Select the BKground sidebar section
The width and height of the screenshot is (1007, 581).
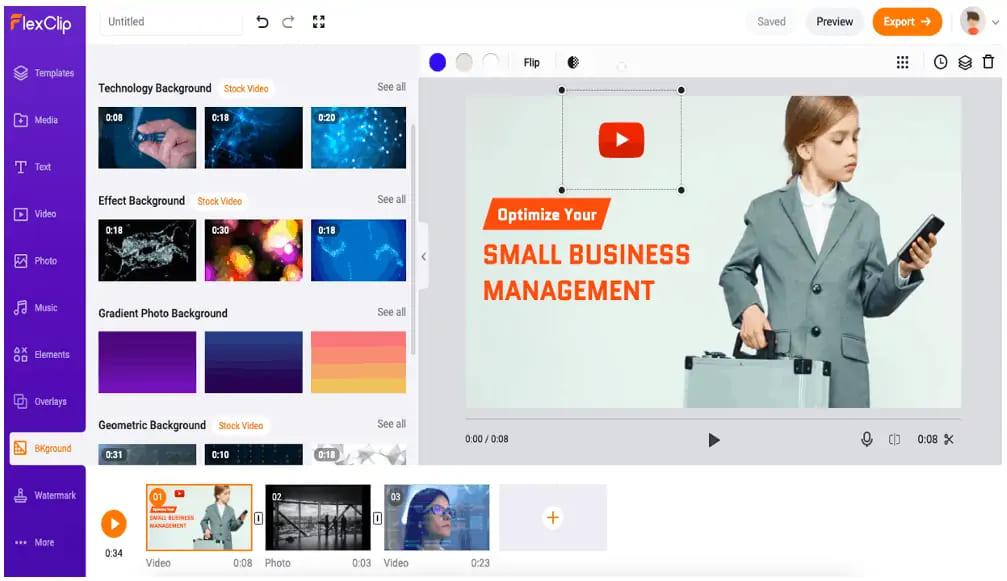(x=46, y=448)
